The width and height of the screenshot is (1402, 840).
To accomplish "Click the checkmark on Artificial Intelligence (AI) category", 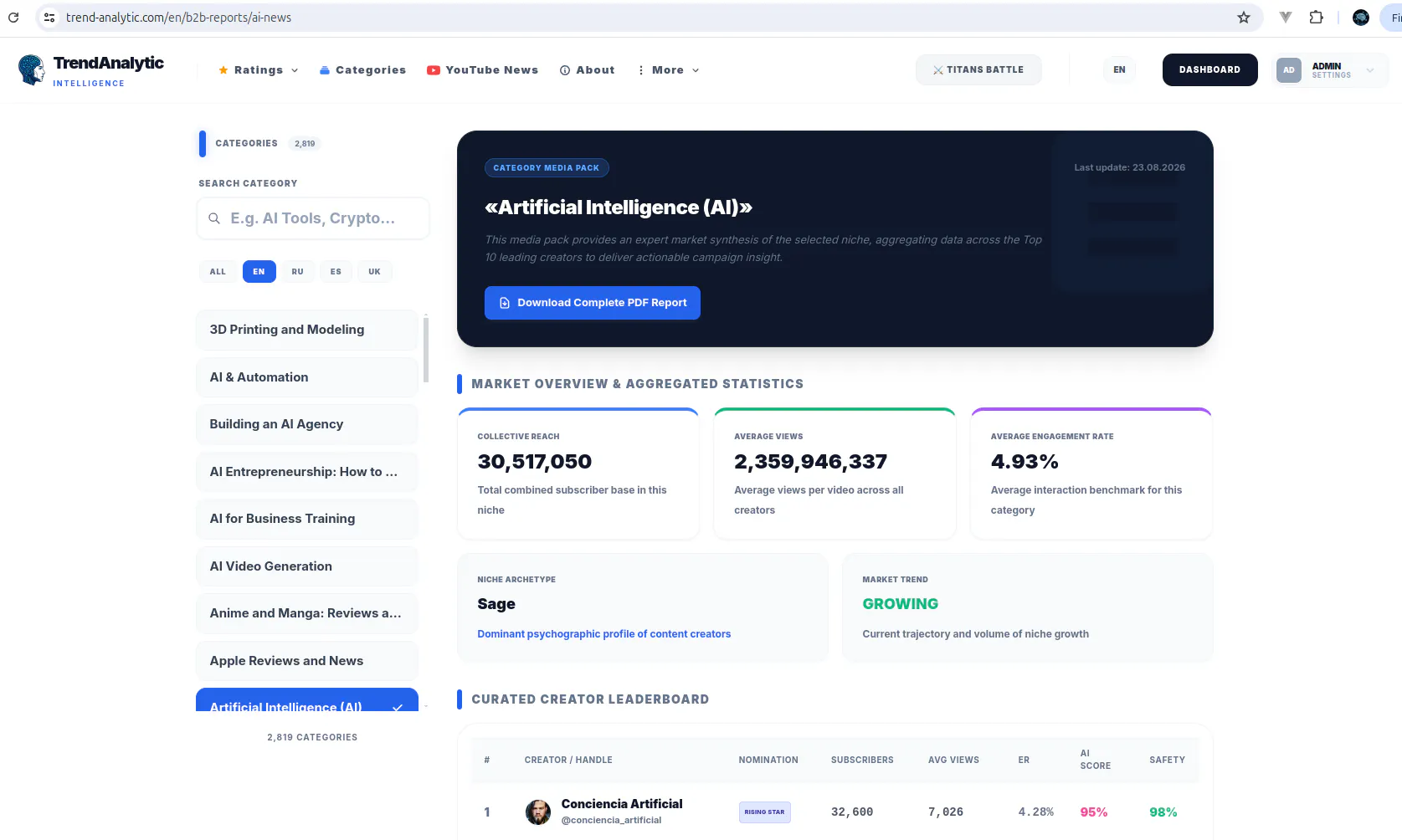I will pos(398,707).
